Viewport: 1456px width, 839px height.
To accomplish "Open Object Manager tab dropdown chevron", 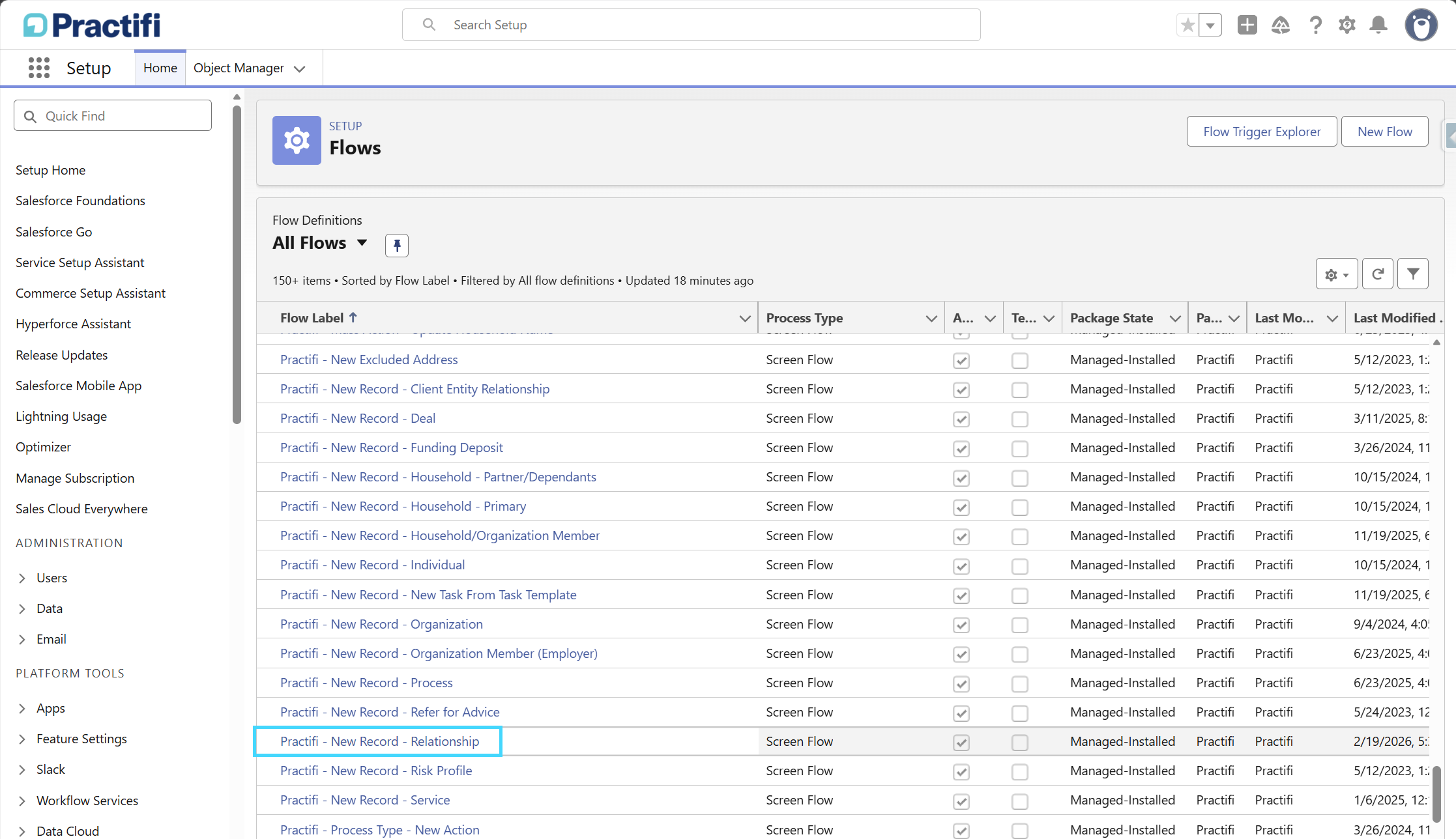I will (x=300, y=68).
